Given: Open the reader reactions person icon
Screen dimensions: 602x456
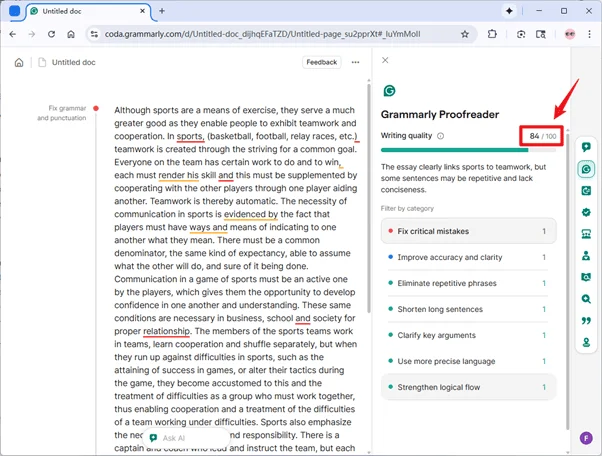Looking at the screenshot, I should [586, 255].
